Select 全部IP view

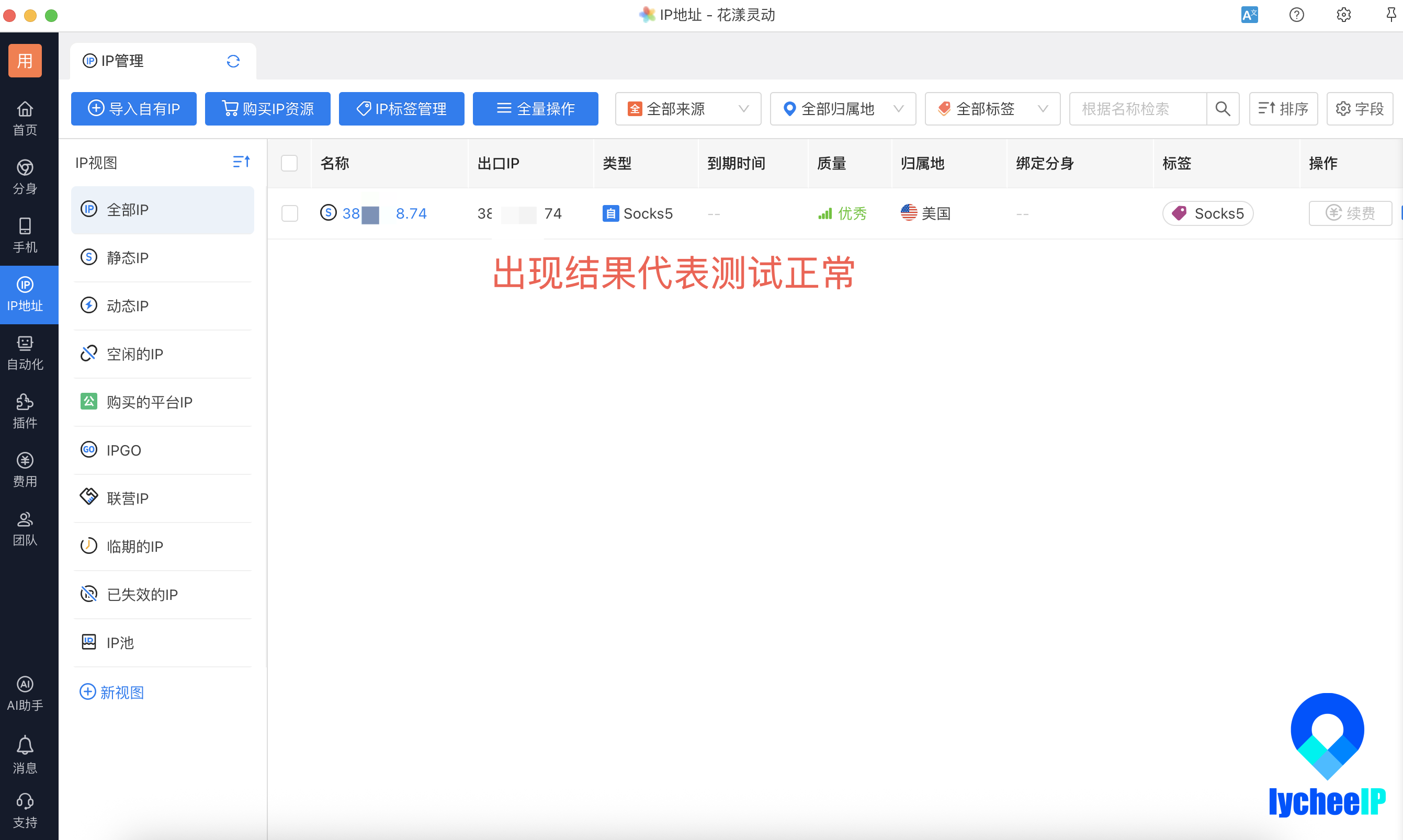163,210
